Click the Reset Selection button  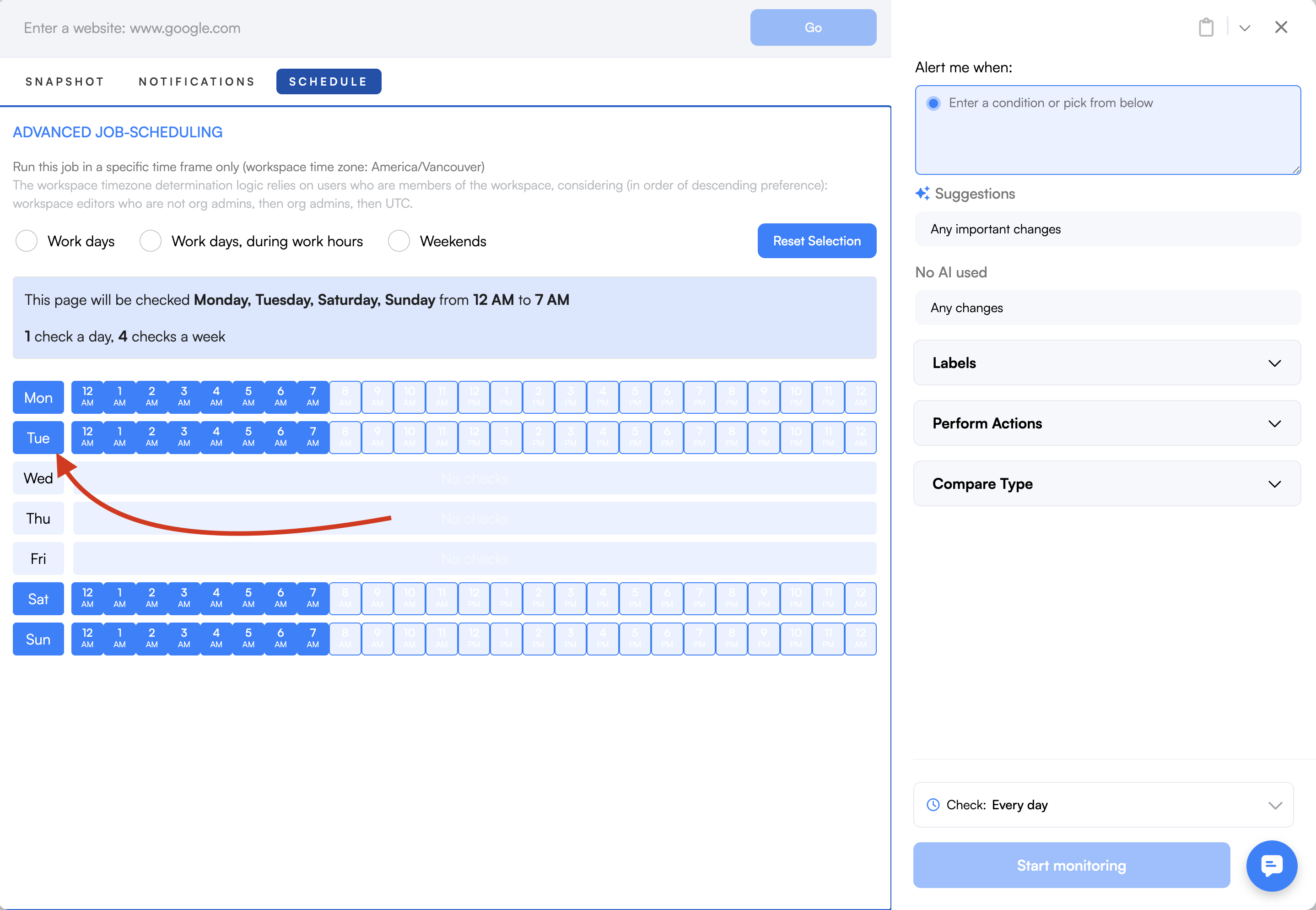coord(816,241)
